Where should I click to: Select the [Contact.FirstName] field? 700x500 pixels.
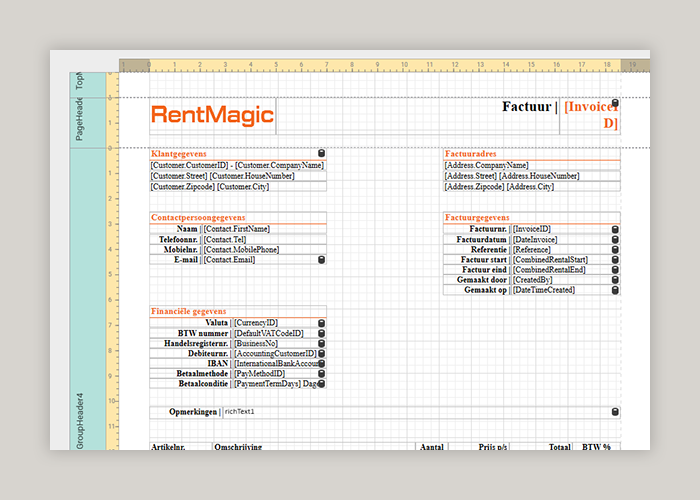click(264, 229)
